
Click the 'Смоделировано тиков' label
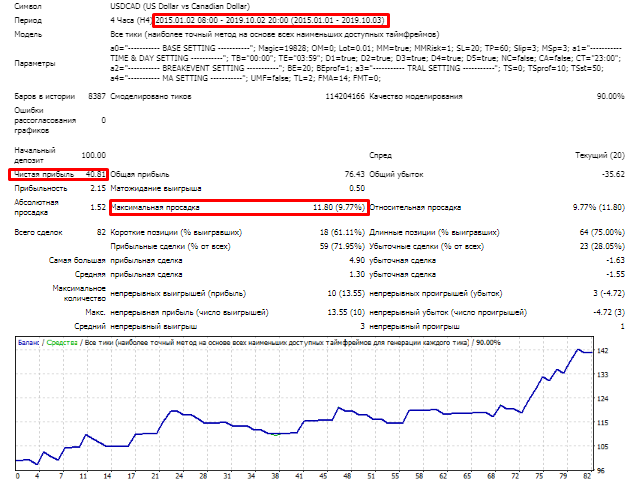(151, 97)
